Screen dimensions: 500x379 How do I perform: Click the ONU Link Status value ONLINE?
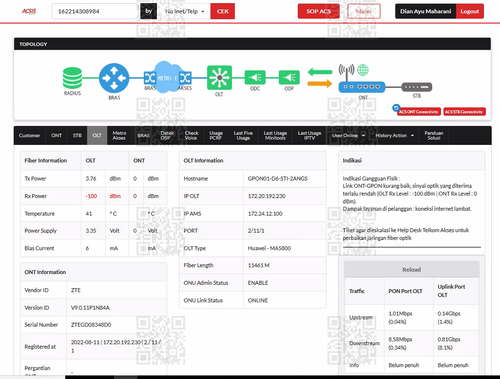(x=258, y=300)
